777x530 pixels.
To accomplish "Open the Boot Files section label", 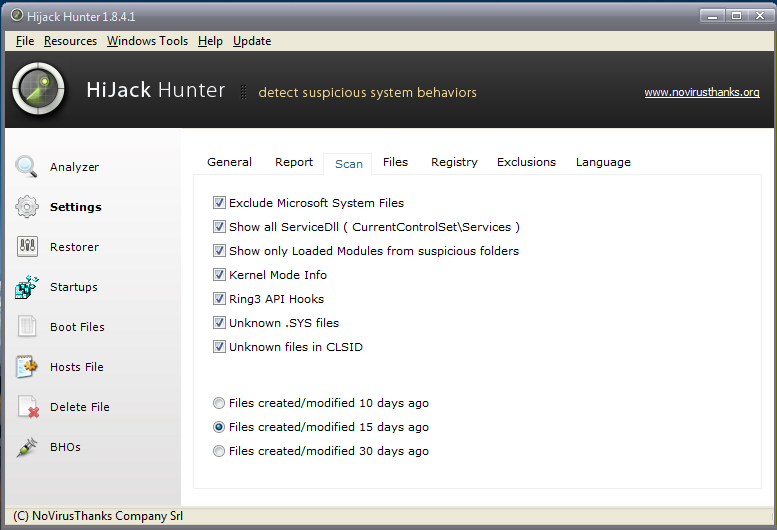I will (x=77, y=327).
